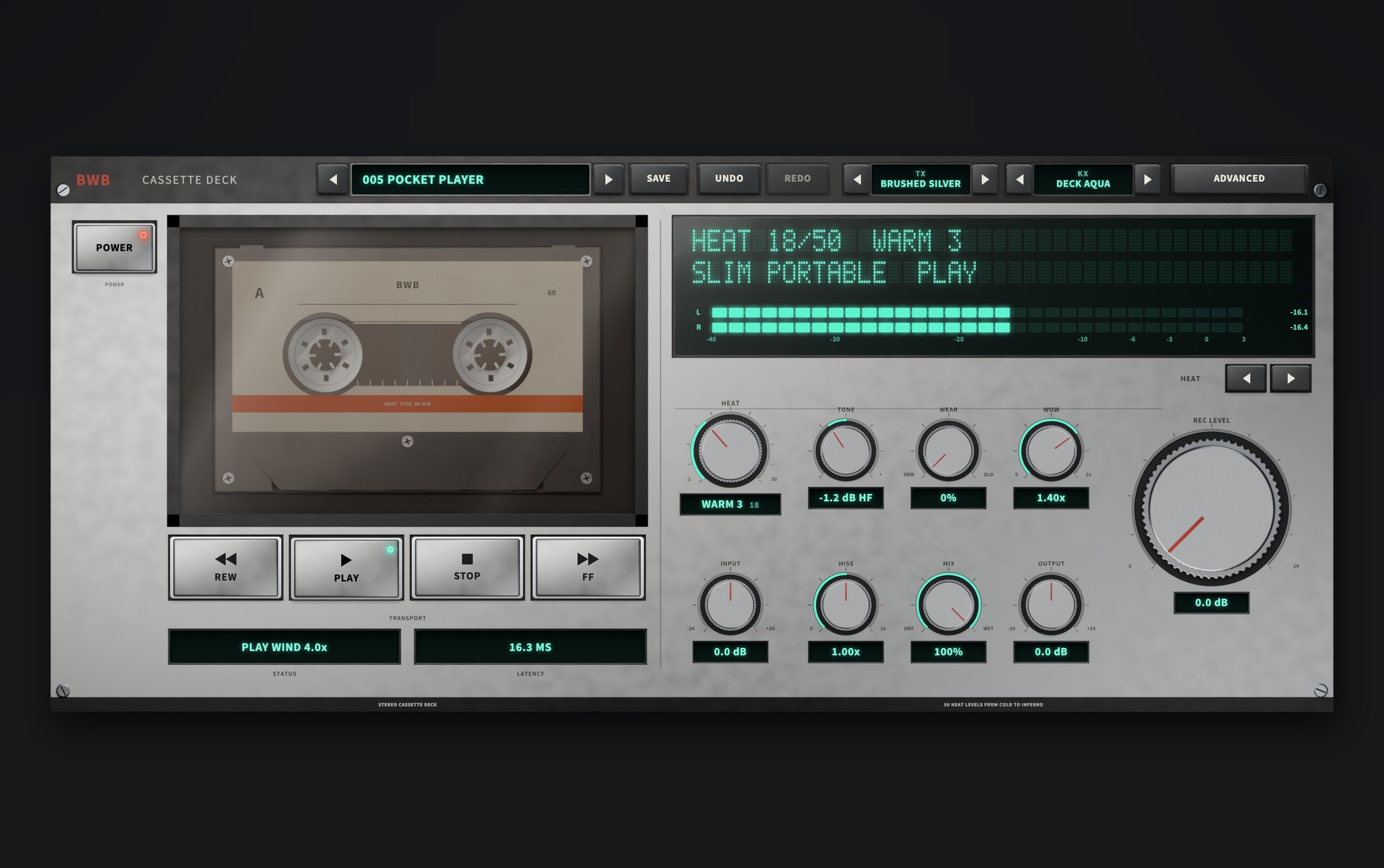Open the TX BRUSHED SILVER selector
The height and width of the screenshot is (868, 1384).
point(920,180)
